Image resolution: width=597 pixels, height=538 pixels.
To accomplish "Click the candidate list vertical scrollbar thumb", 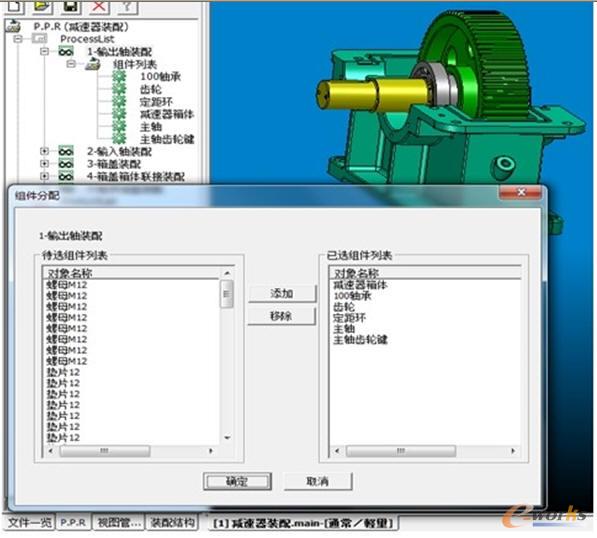I will click(x=227, y=294).
